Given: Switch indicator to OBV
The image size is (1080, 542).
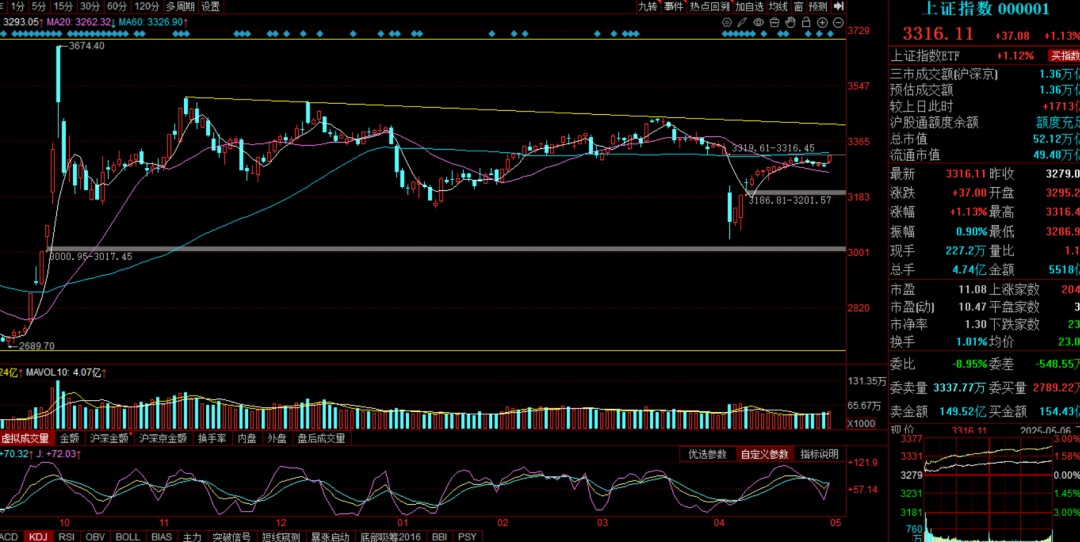Looking at the screenshot, I should (x=95, y=536).
